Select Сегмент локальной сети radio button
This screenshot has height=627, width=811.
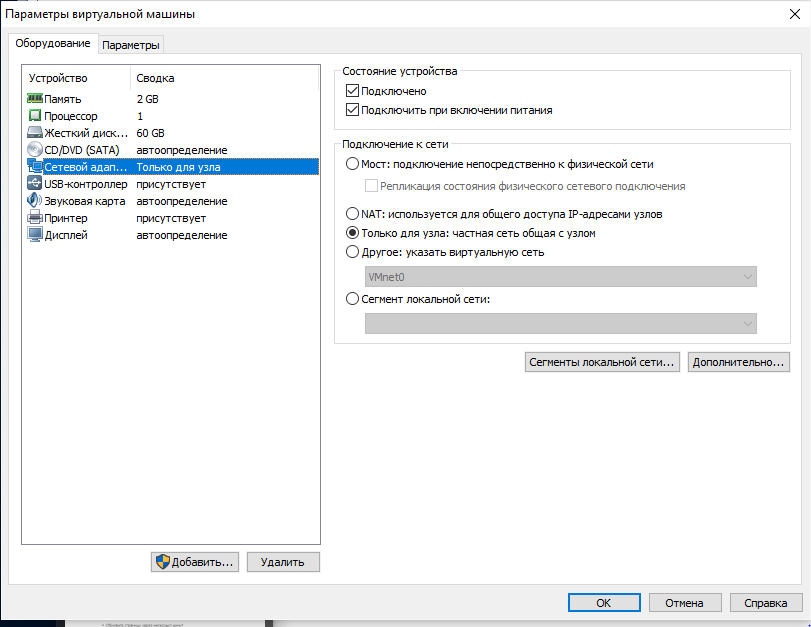click(x=352, y=299)
